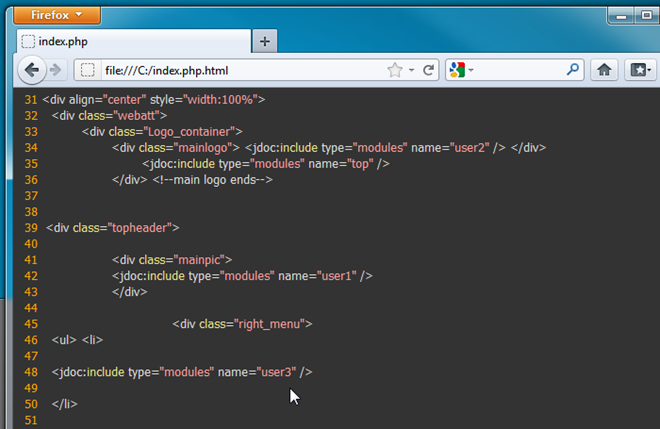Click the "center" align value
660x429 pixels.
124,100
